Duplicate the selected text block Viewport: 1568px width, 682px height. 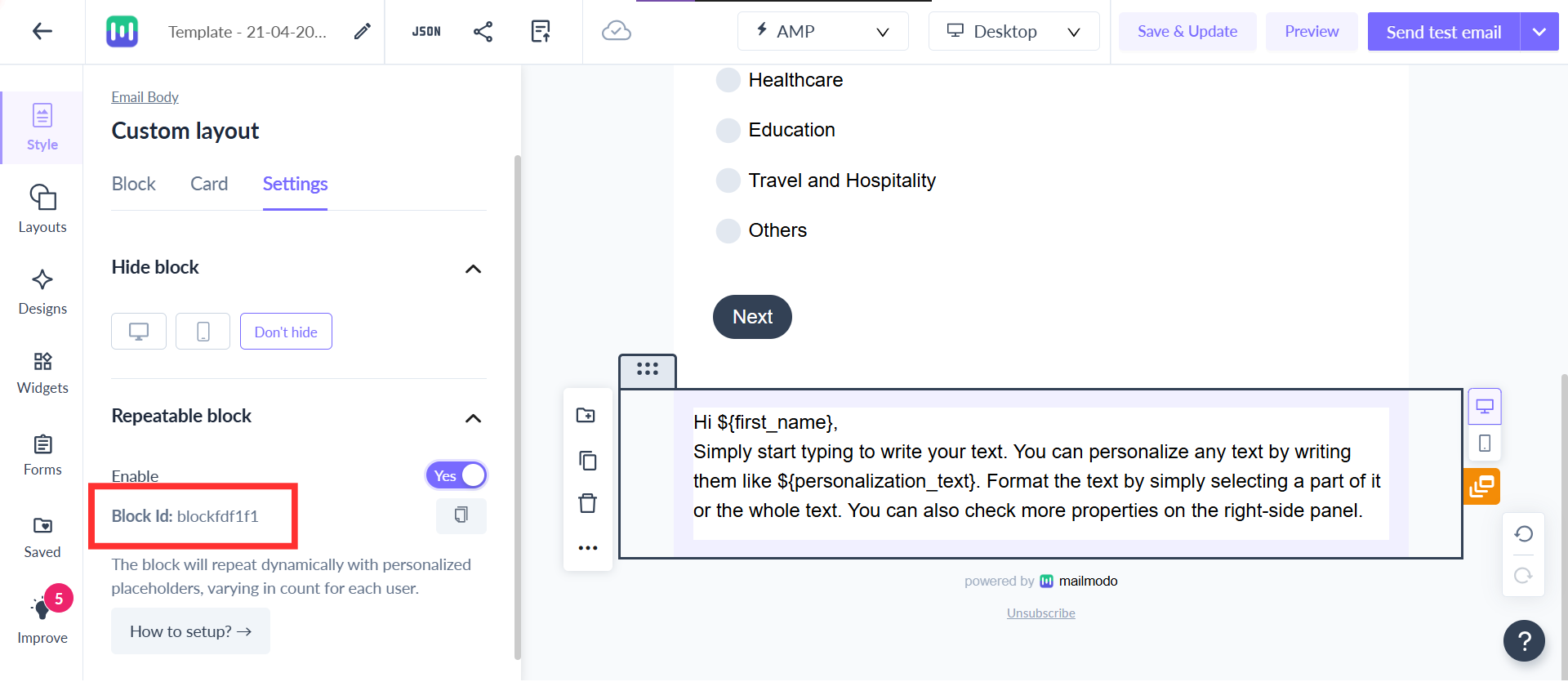(x=587, y=461)
